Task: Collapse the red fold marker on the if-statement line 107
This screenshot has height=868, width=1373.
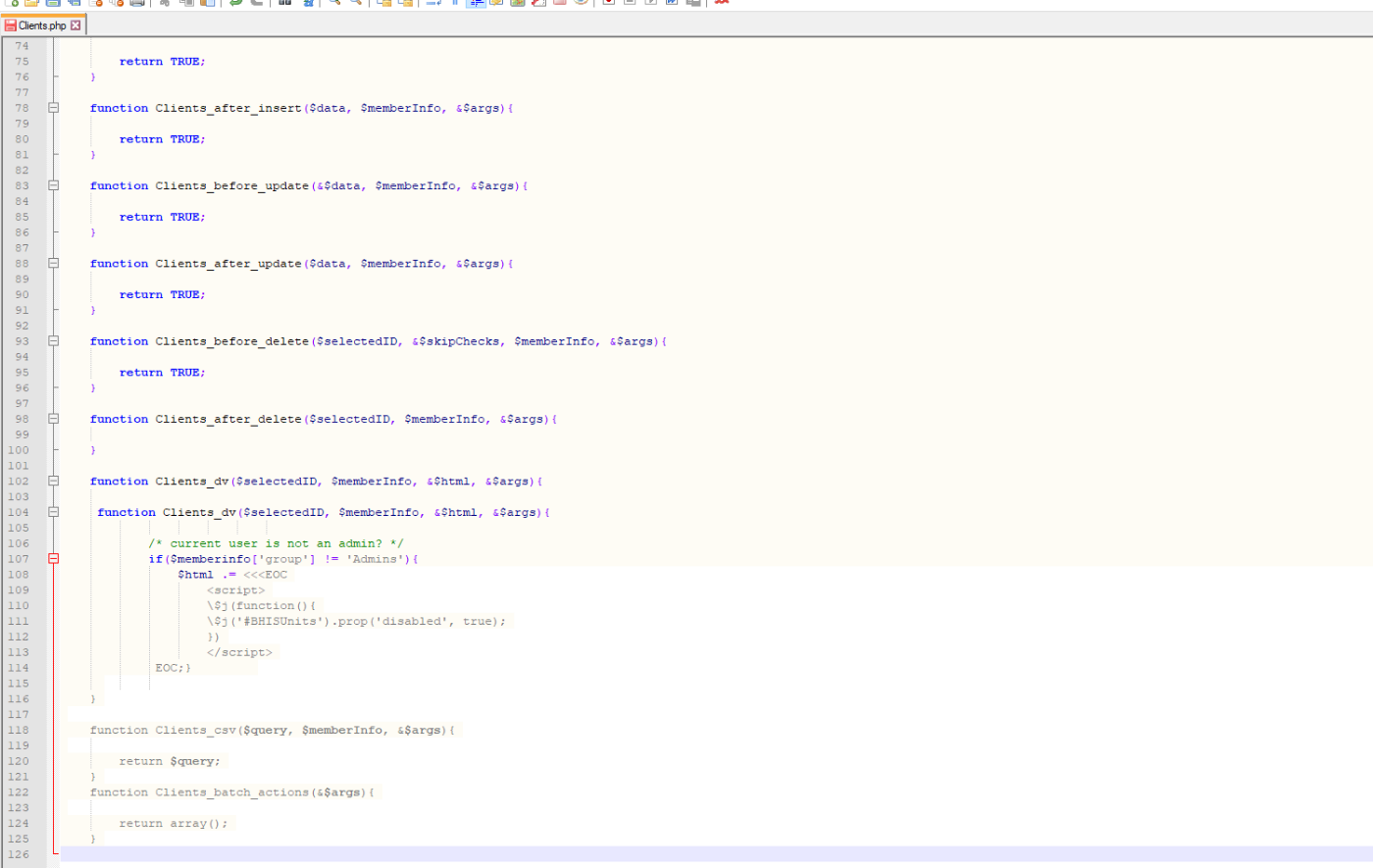Action: pos(54,559)
